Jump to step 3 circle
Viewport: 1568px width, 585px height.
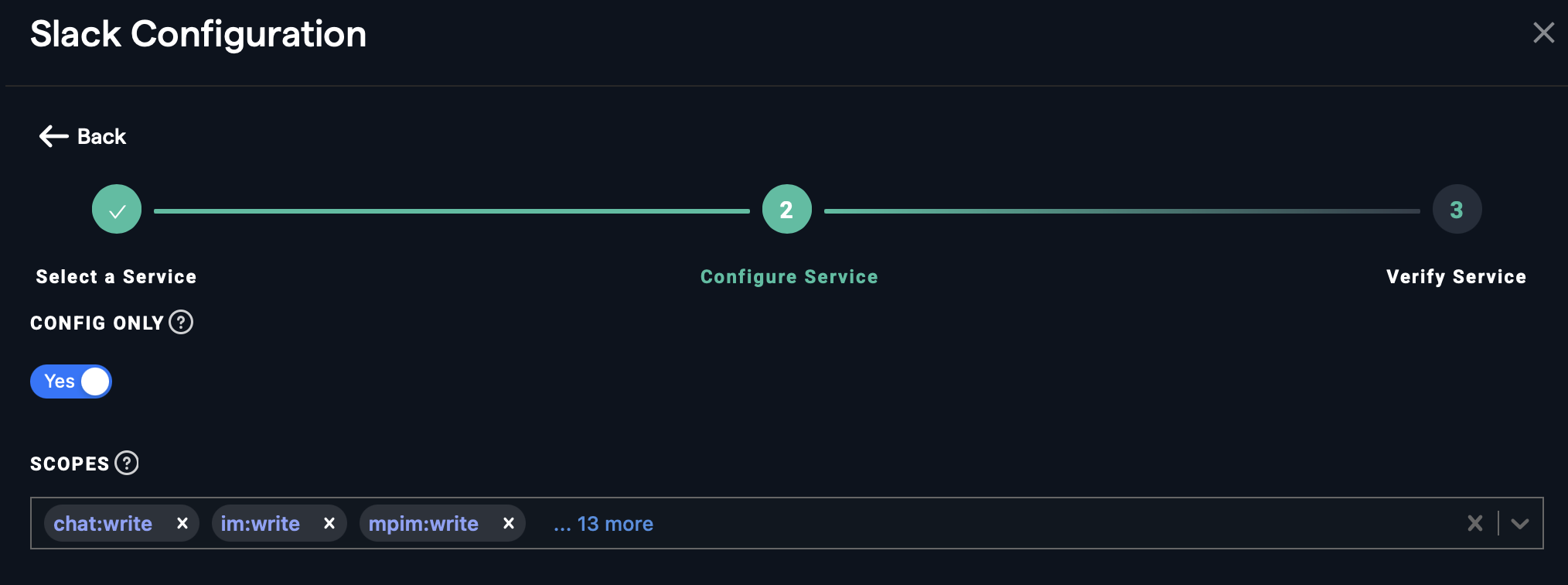coord(1457,209)
